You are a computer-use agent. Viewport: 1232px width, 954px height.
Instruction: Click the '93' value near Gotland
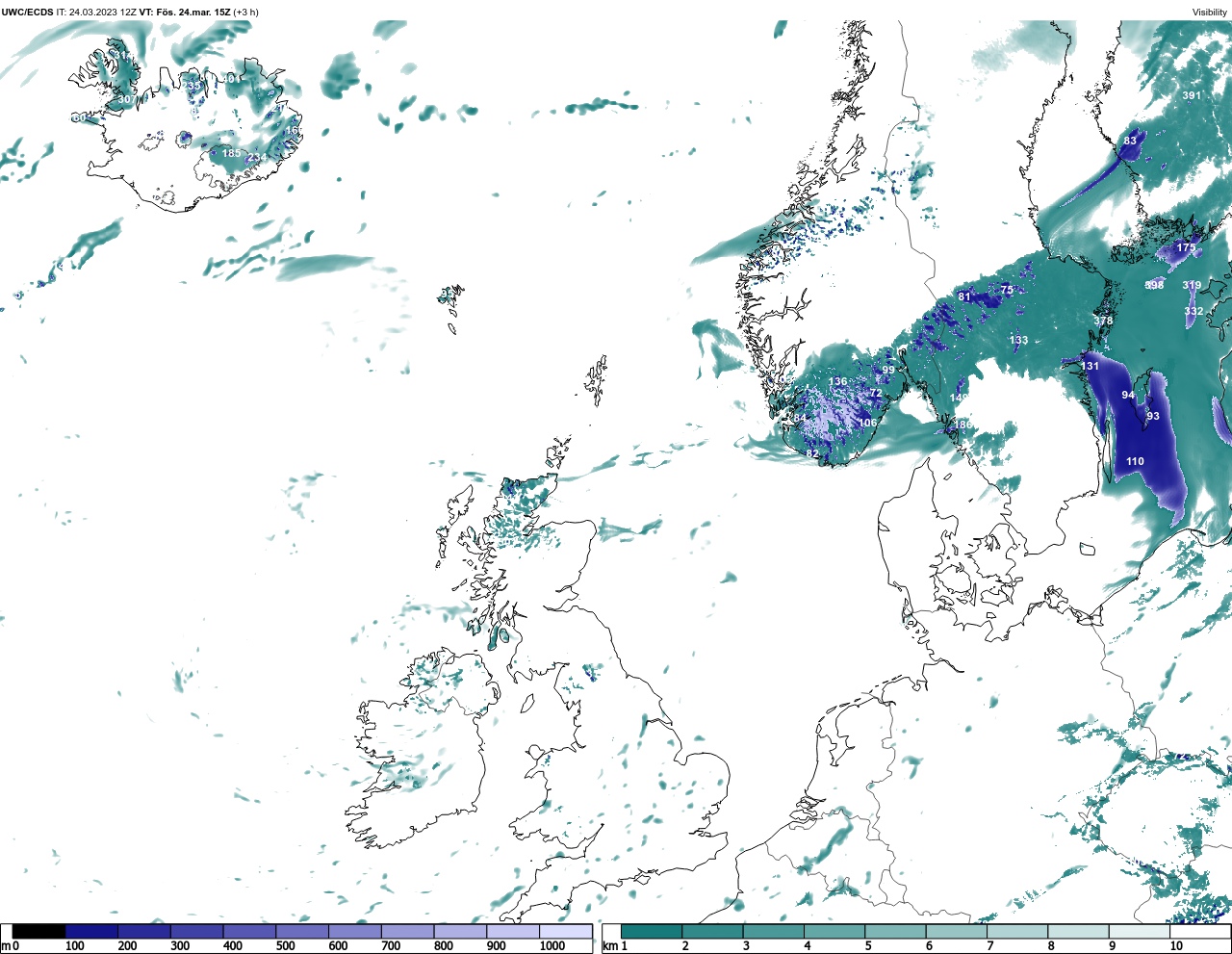(x=1153, y=416)
